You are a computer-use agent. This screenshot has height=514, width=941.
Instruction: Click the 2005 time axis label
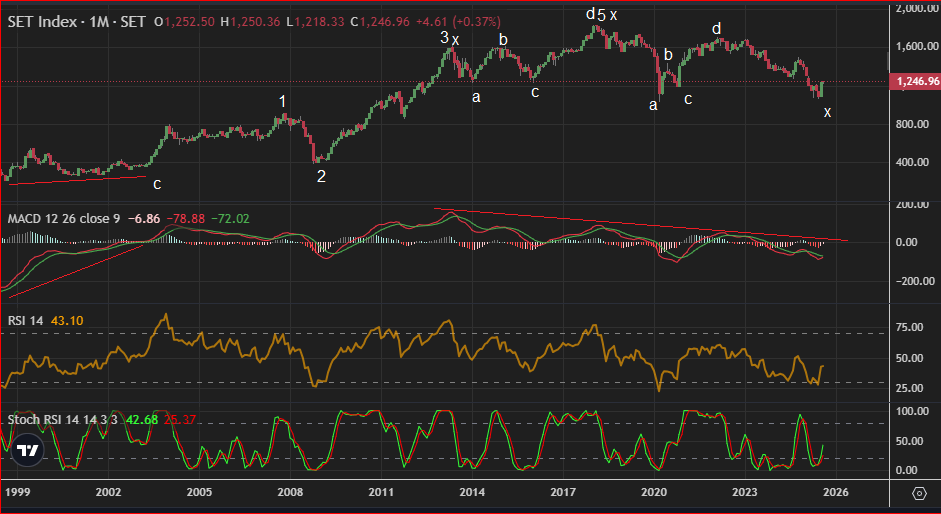pyautogui.click(x=199, y=492)
